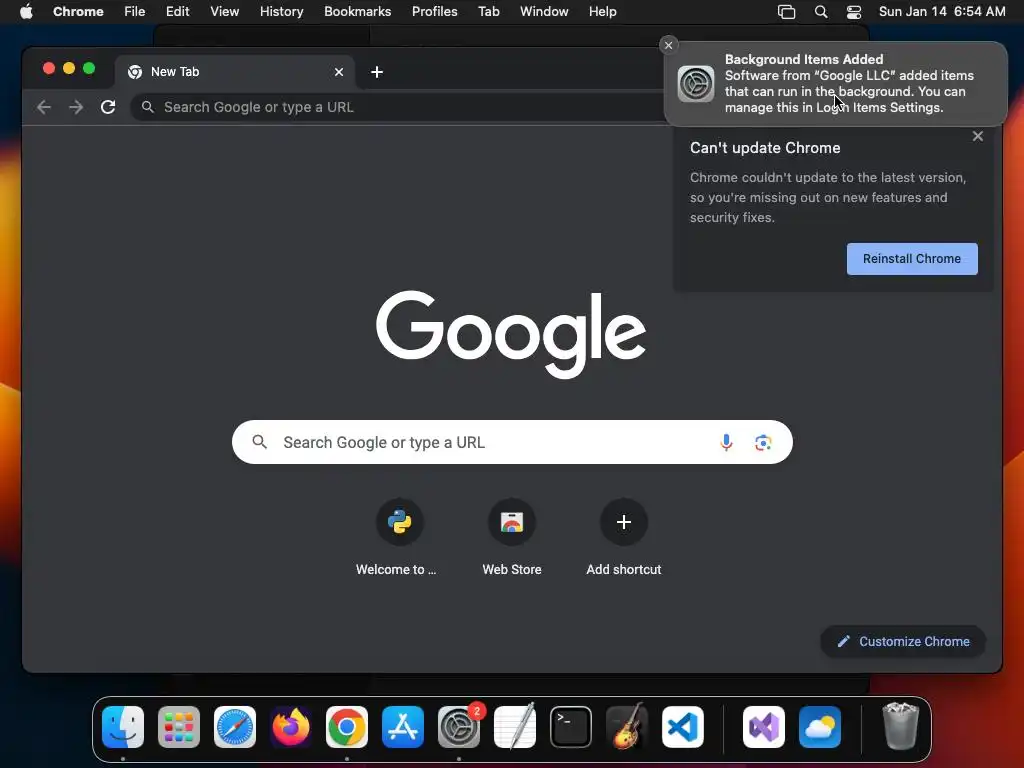
Task: Open System Settings from the Dock
Action: click(459, 727)
